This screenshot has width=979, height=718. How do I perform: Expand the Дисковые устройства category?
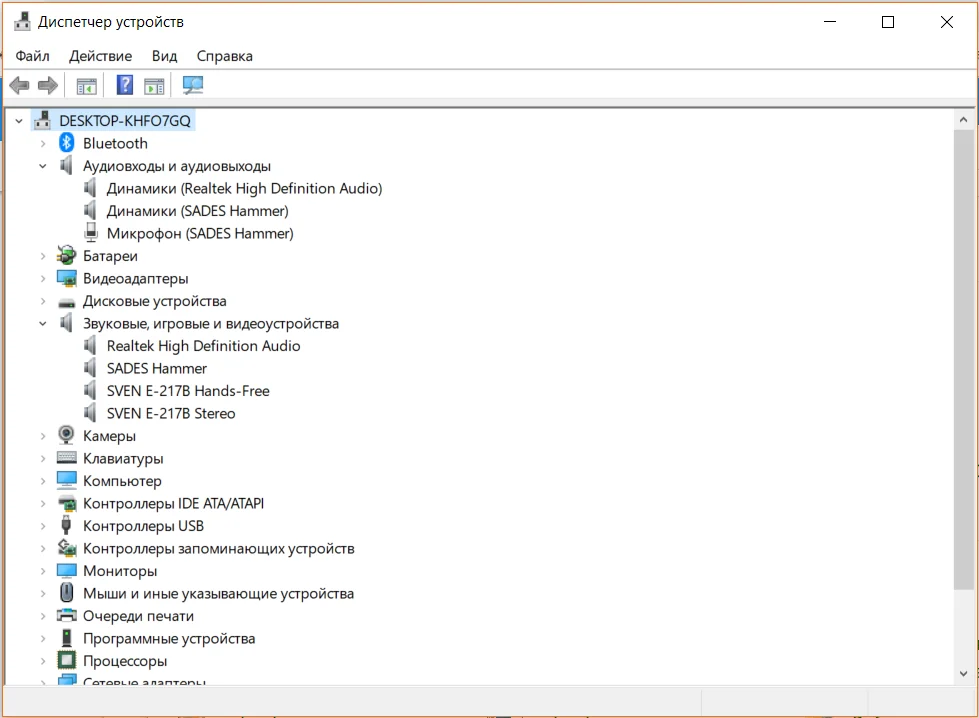coord(43,301)
